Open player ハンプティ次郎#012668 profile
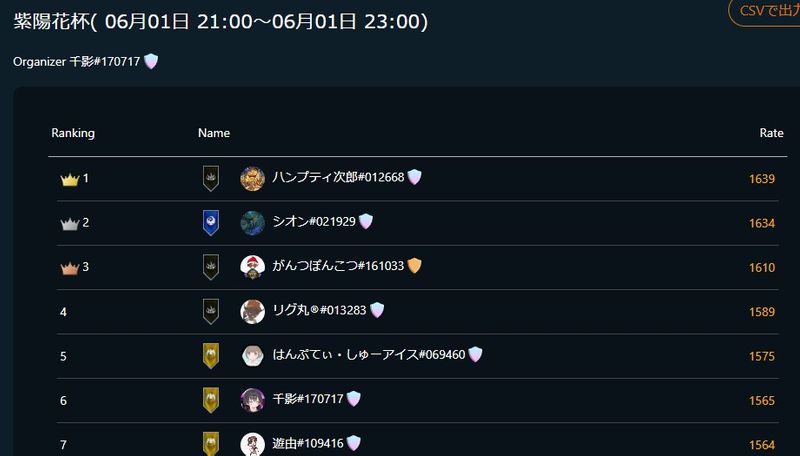 point(338,178)
